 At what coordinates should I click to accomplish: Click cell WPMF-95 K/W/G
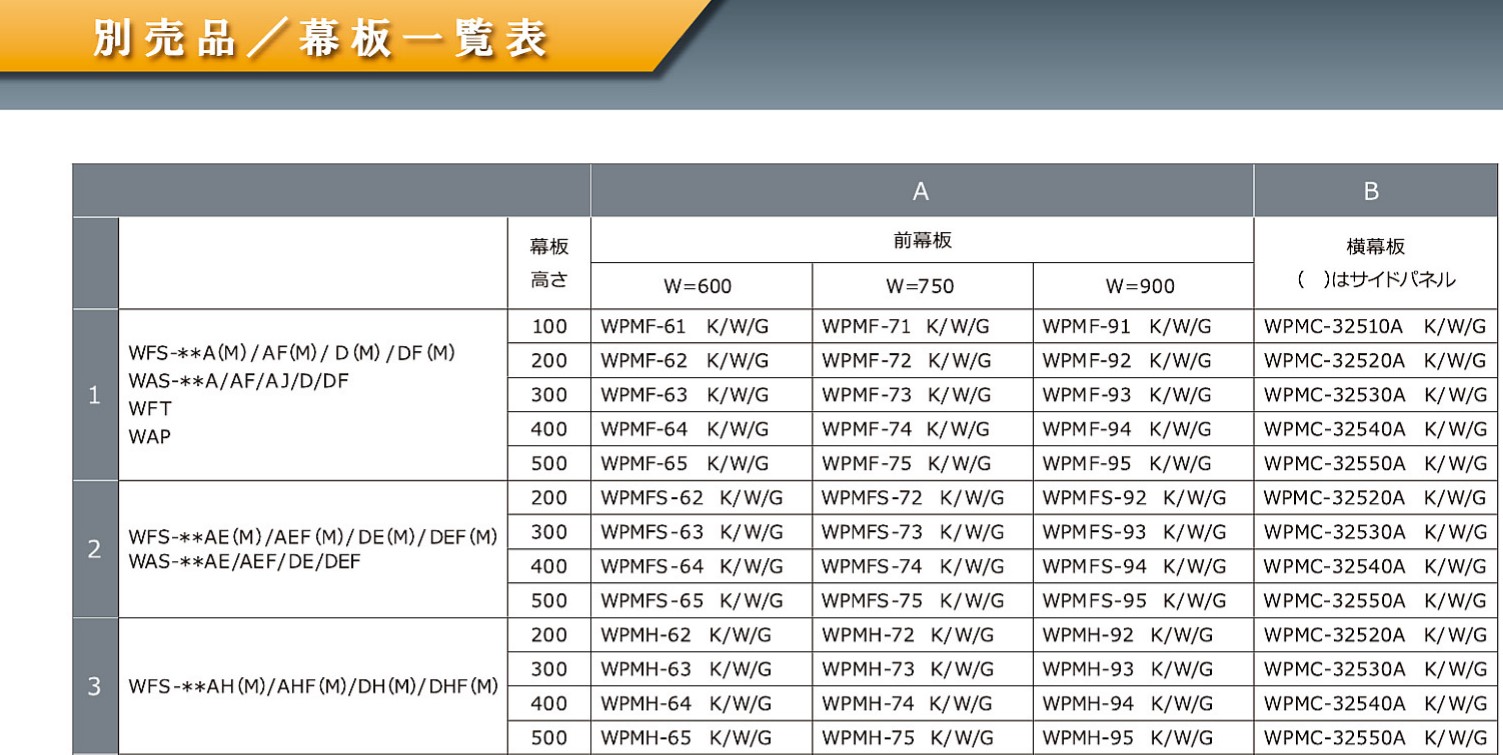tap(1143, 463)
